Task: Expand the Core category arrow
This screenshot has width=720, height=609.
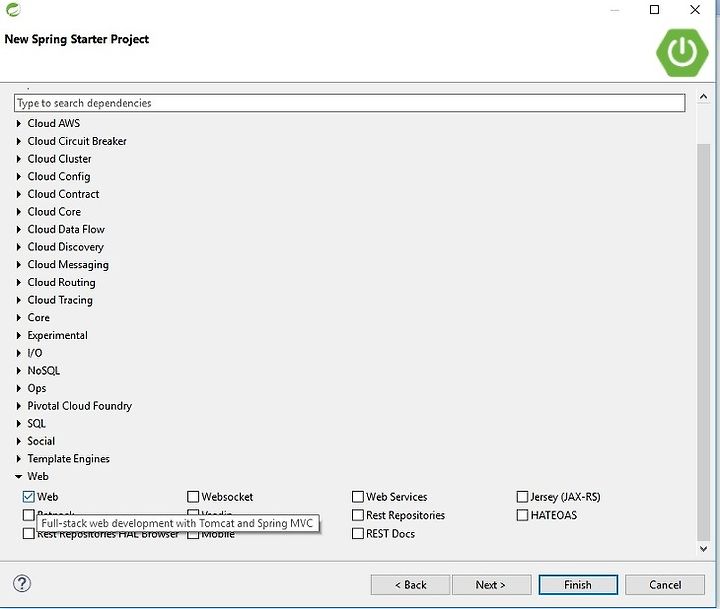Action: tap(18, 317)
